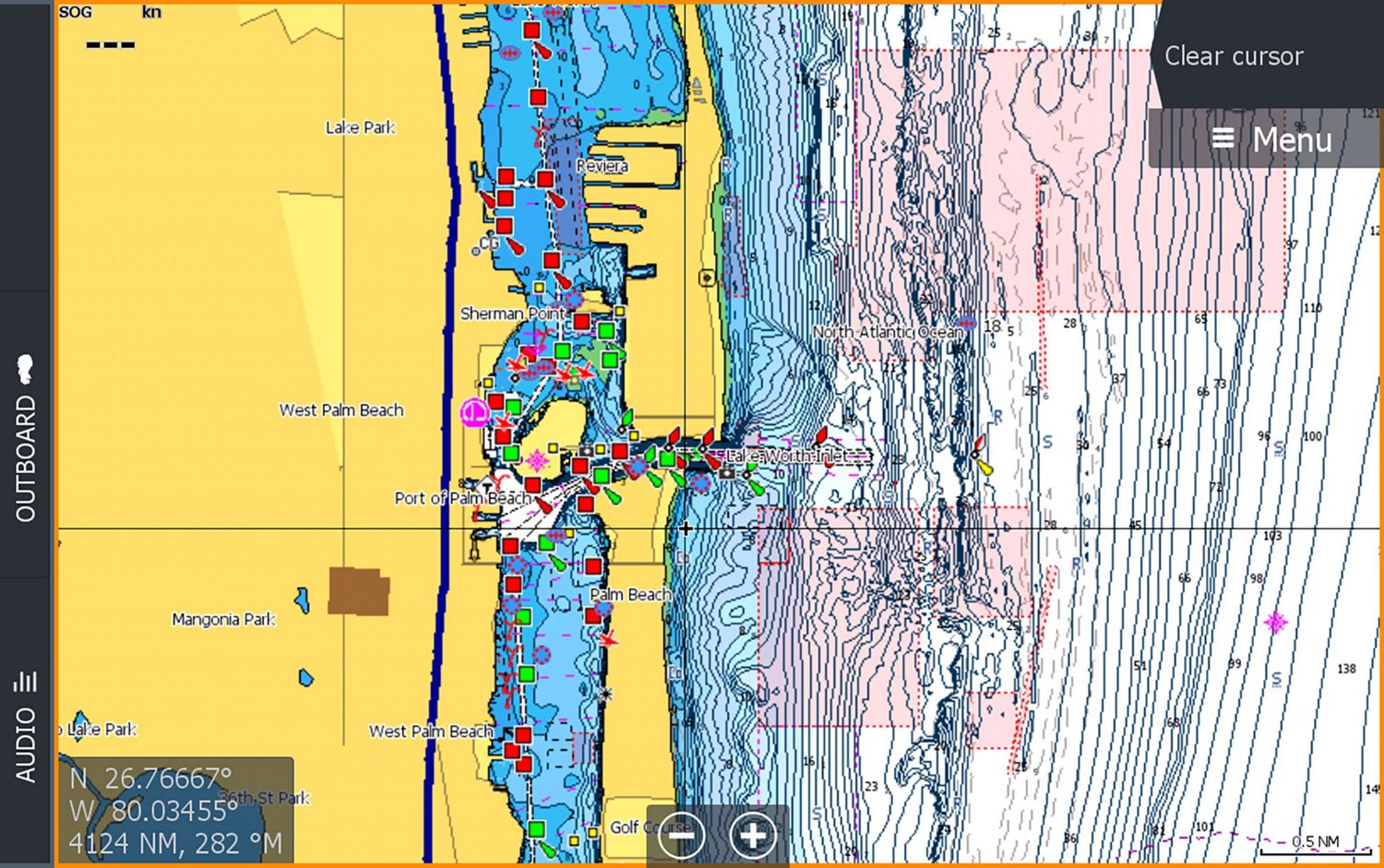Image resolution: width=1384 pixels, height=868 pixels.
Task: Tap the brown area near Mangonia Park
Action: tap(358, 591)
